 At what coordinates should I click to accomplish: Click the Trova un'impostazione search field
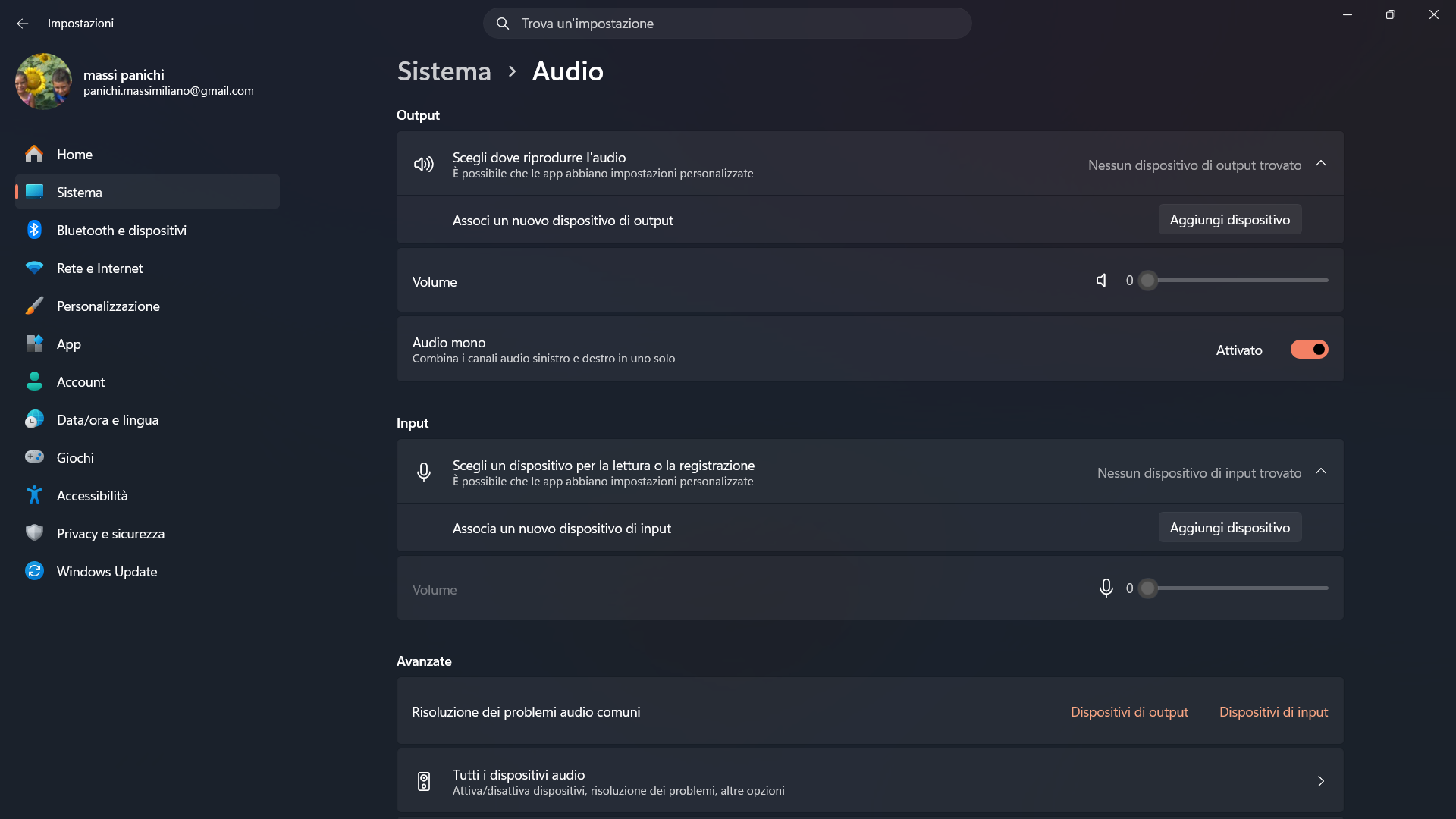click(727, 24)
